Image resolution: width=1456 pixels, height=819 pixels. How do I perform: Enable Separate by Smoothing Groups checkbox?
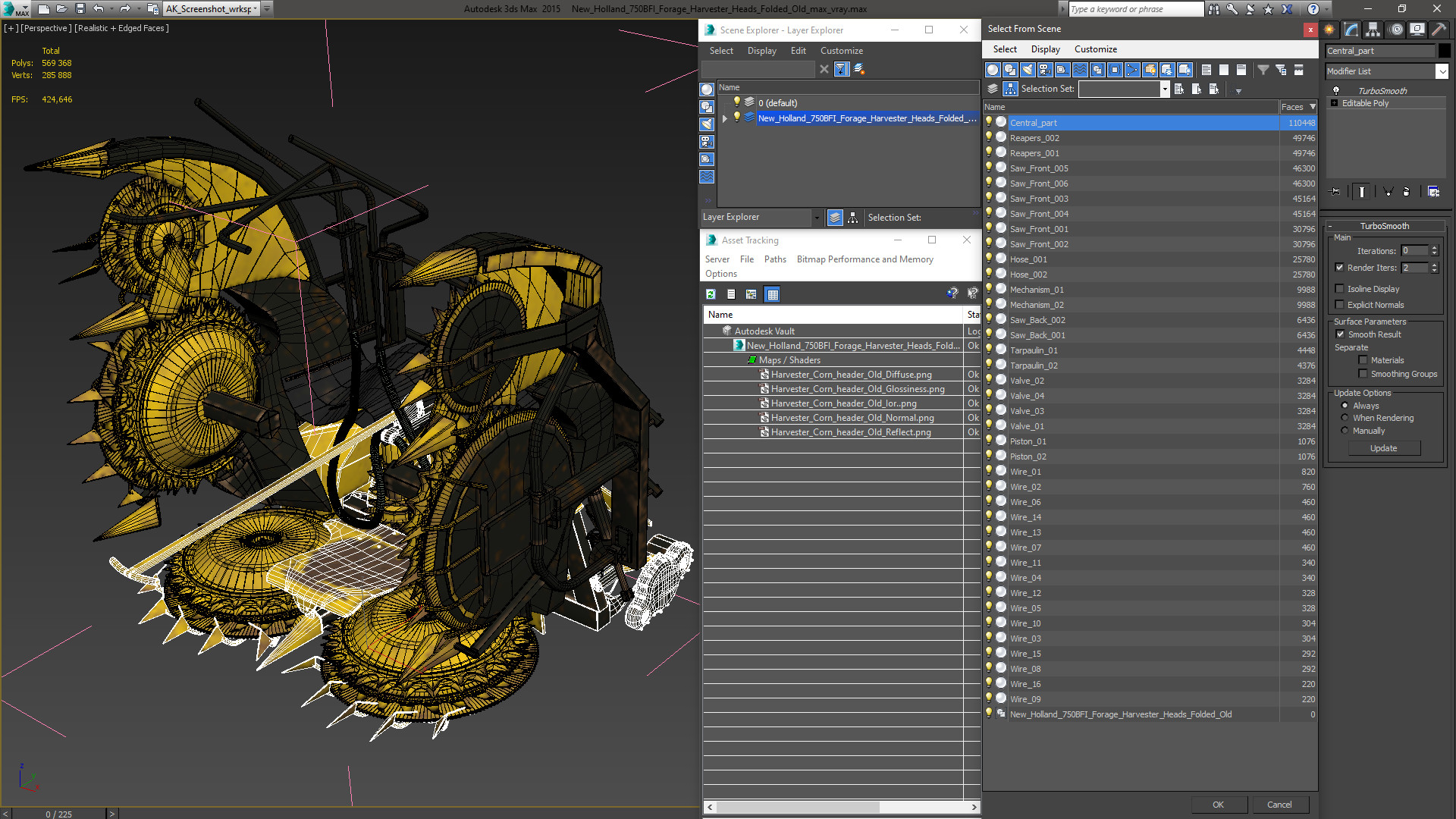click(1363, 374)
